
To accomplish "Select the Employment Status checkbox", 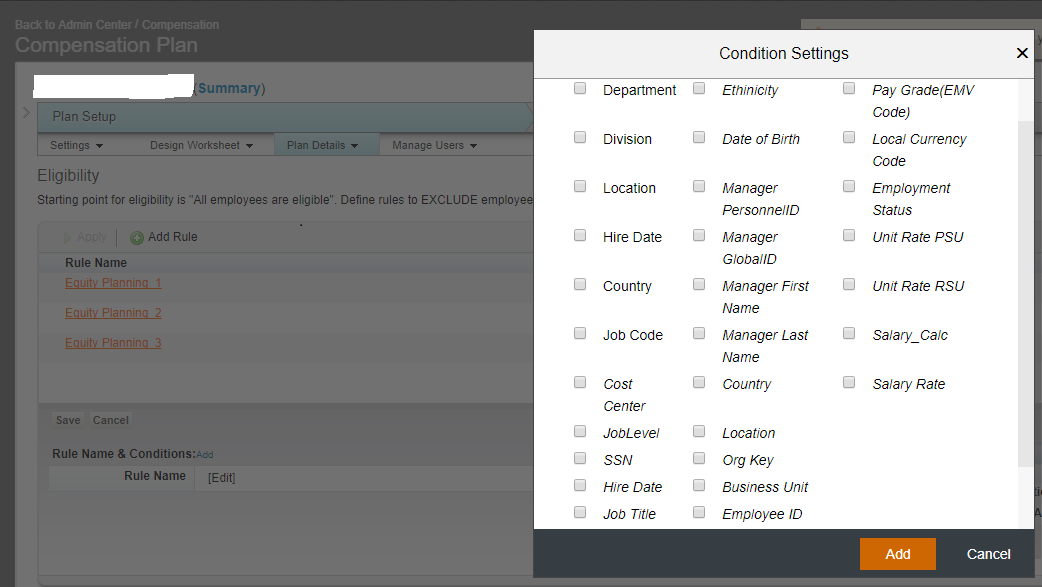I will [x=849, y=186].
